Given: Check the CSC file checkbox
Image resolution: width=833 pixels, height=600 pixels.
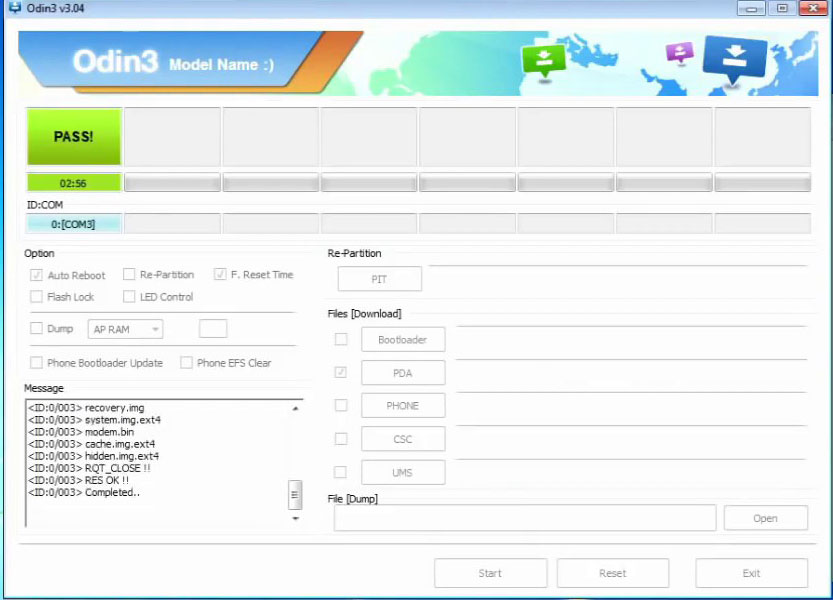Looking at the screenshot, I should 341,439.
